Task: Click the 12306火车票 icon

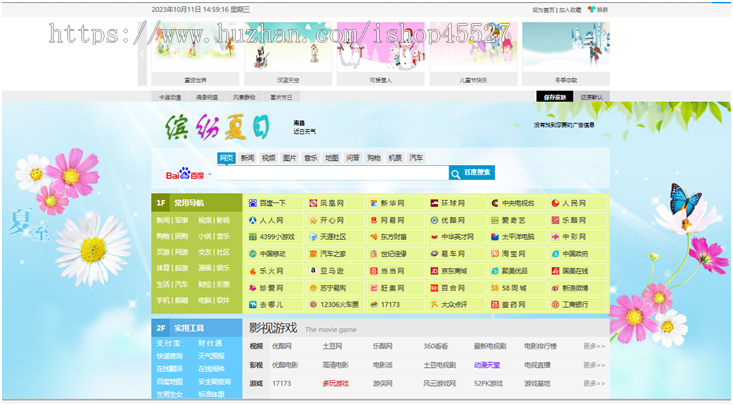Action: pos(313,304)
